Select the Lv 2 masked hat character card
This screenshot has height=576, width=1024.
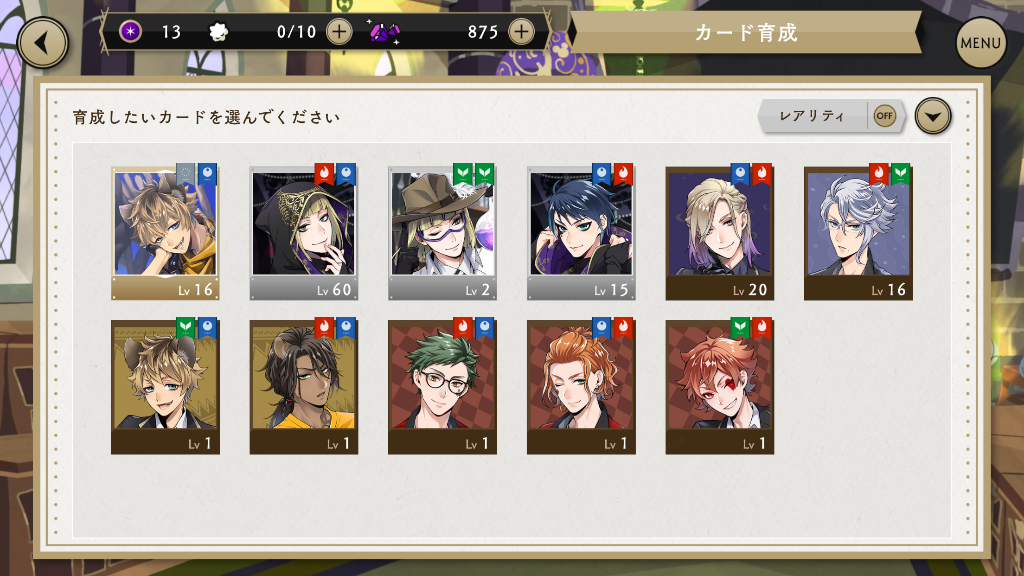(x=442, y=232)
